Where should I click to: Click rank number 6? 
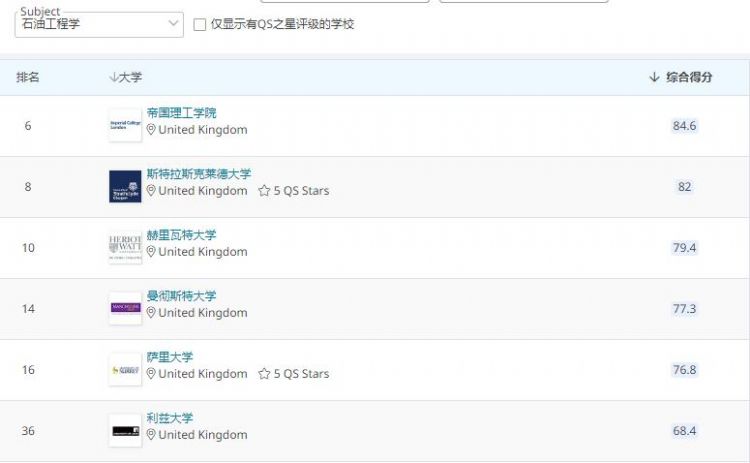click(28, 126)
